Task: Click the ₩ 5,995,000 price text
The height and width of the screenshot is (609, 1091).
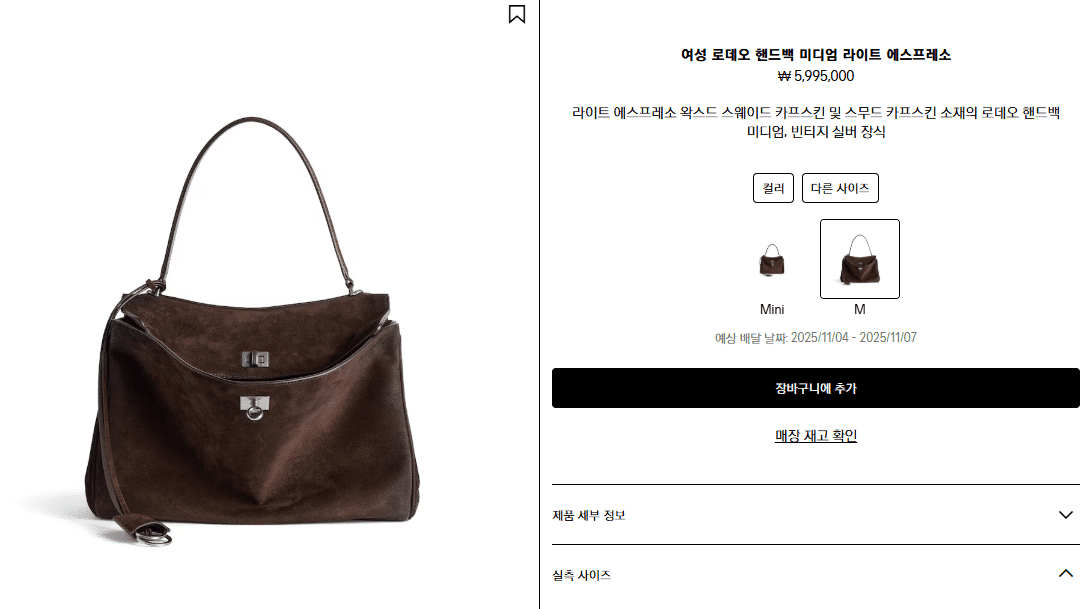Action: tap(815, 76)
